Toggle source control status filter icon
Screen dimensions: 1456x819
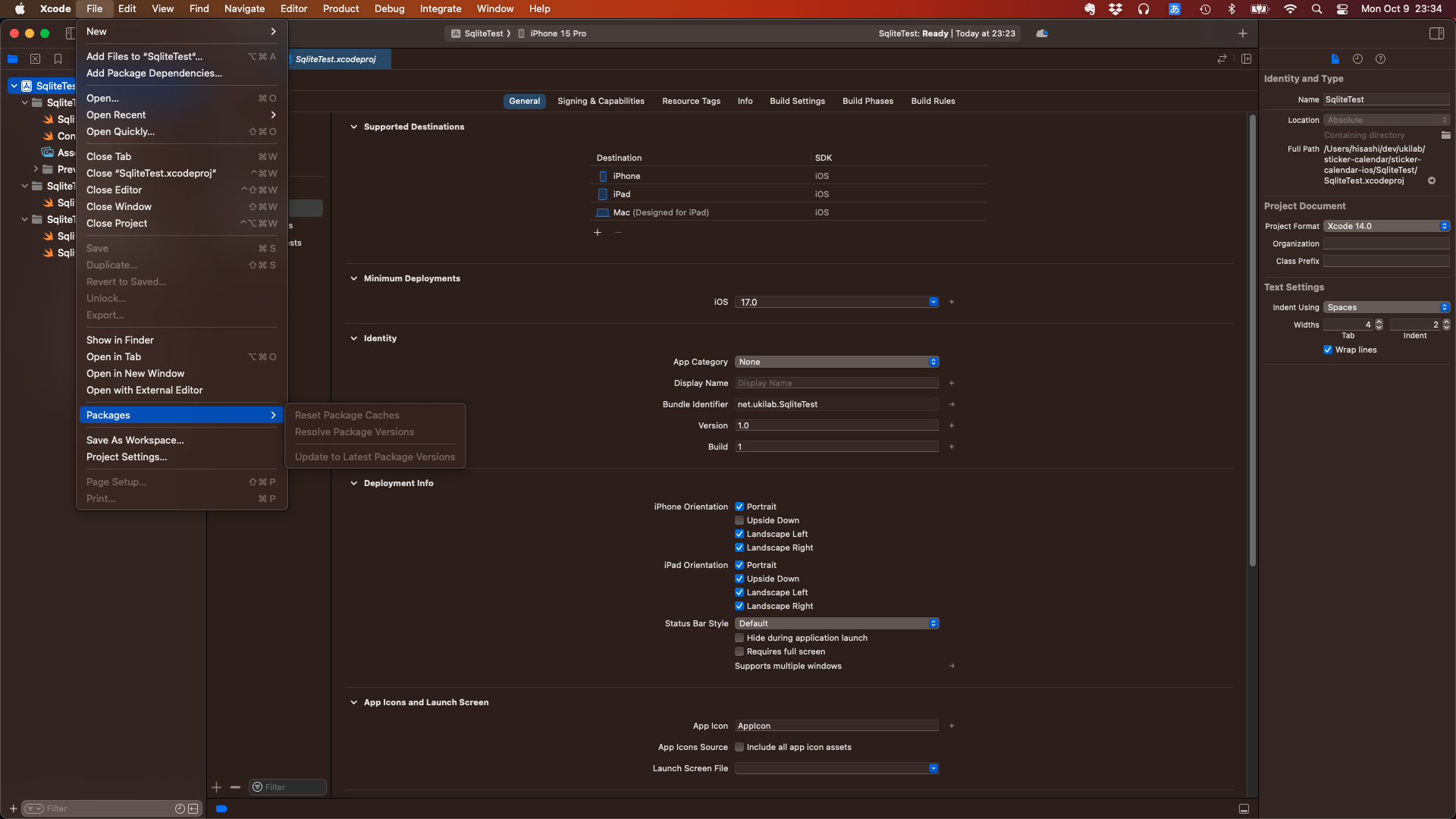[193, 808]
